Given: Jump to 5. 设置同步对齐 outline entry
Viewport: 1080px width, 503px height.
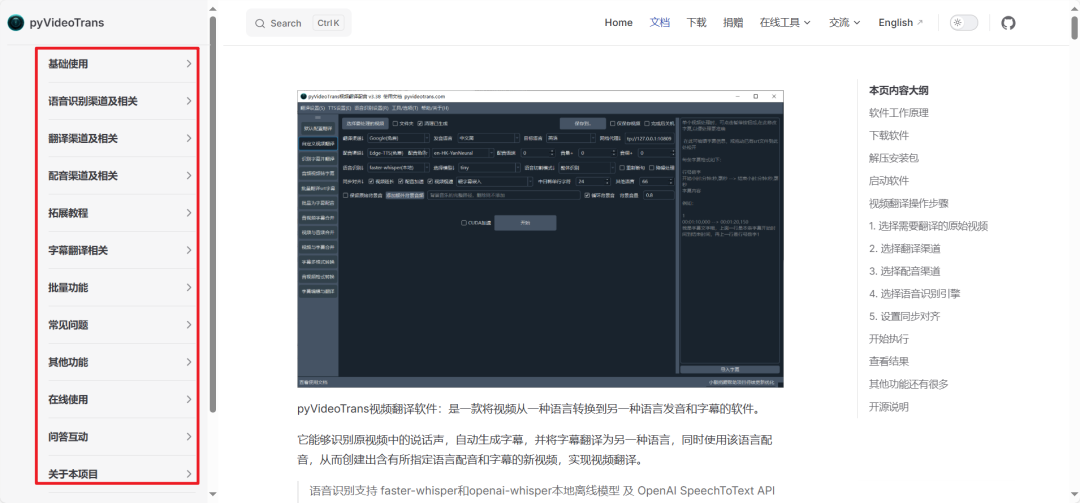Looking at the screenshot, I should (x=905, y=317).
